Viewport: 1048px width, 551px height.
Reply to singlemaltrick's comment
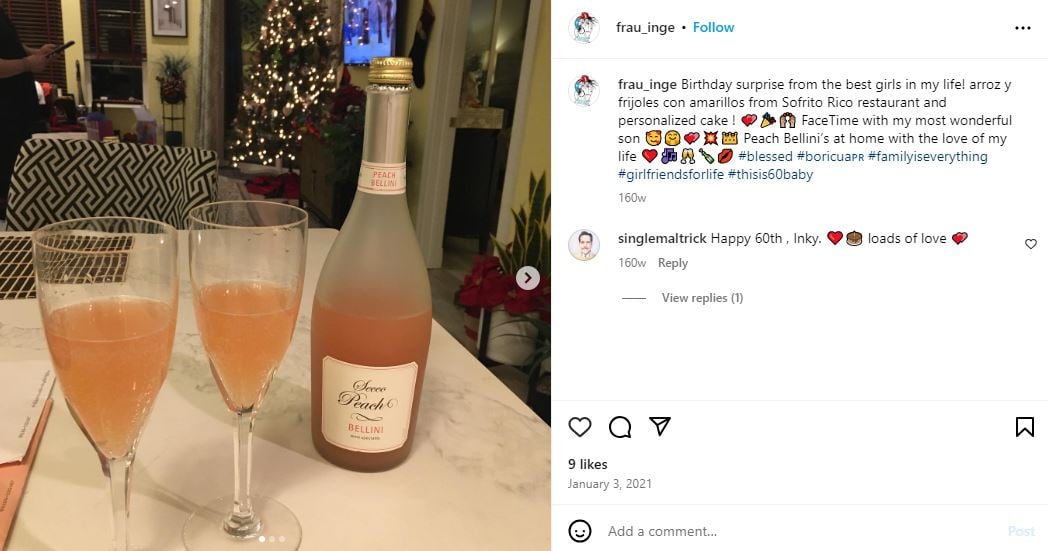pyautogui.click(x=673, y=263)
